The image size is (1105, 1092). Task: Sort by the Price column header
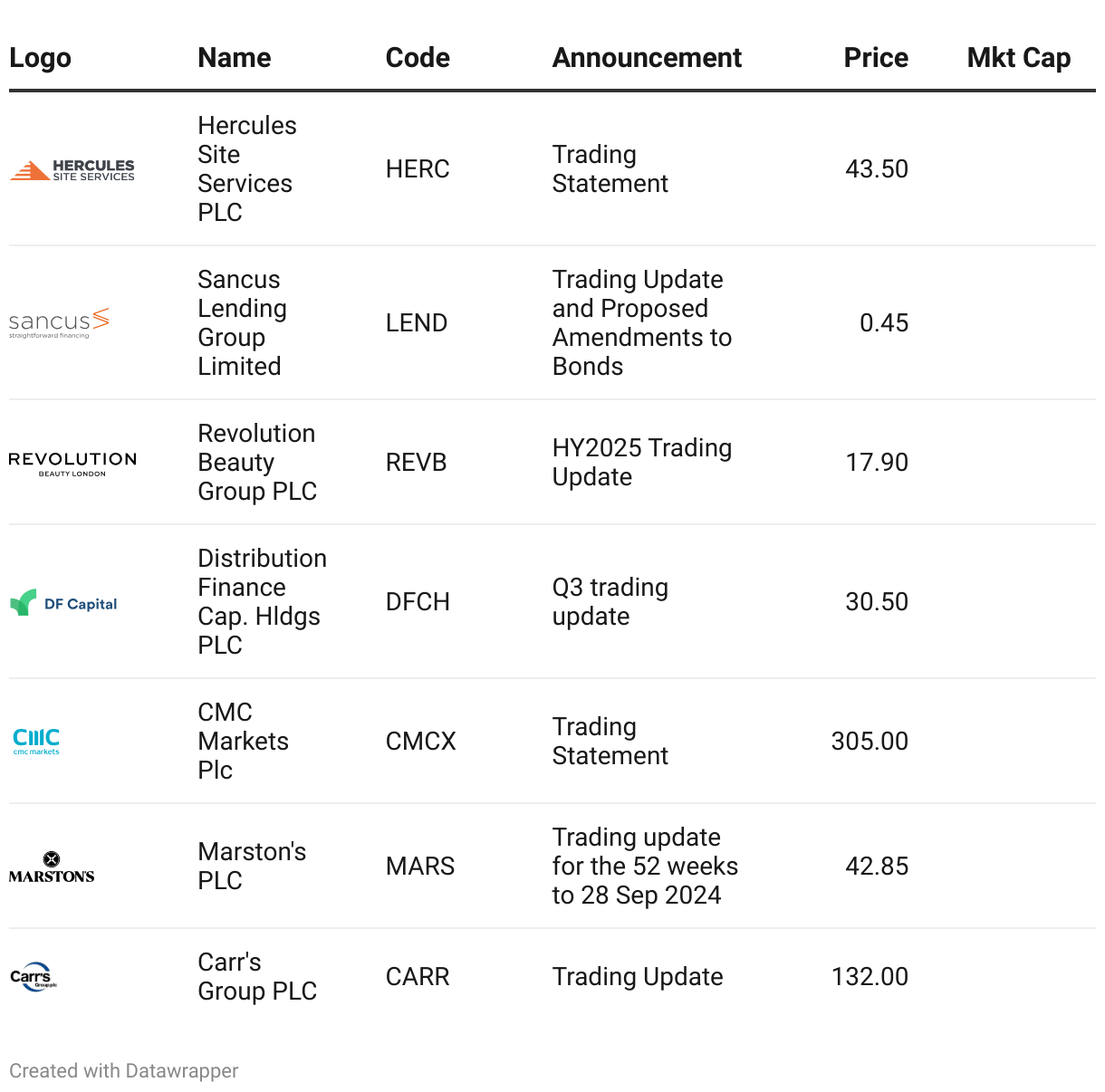click(x=875, y=58)
